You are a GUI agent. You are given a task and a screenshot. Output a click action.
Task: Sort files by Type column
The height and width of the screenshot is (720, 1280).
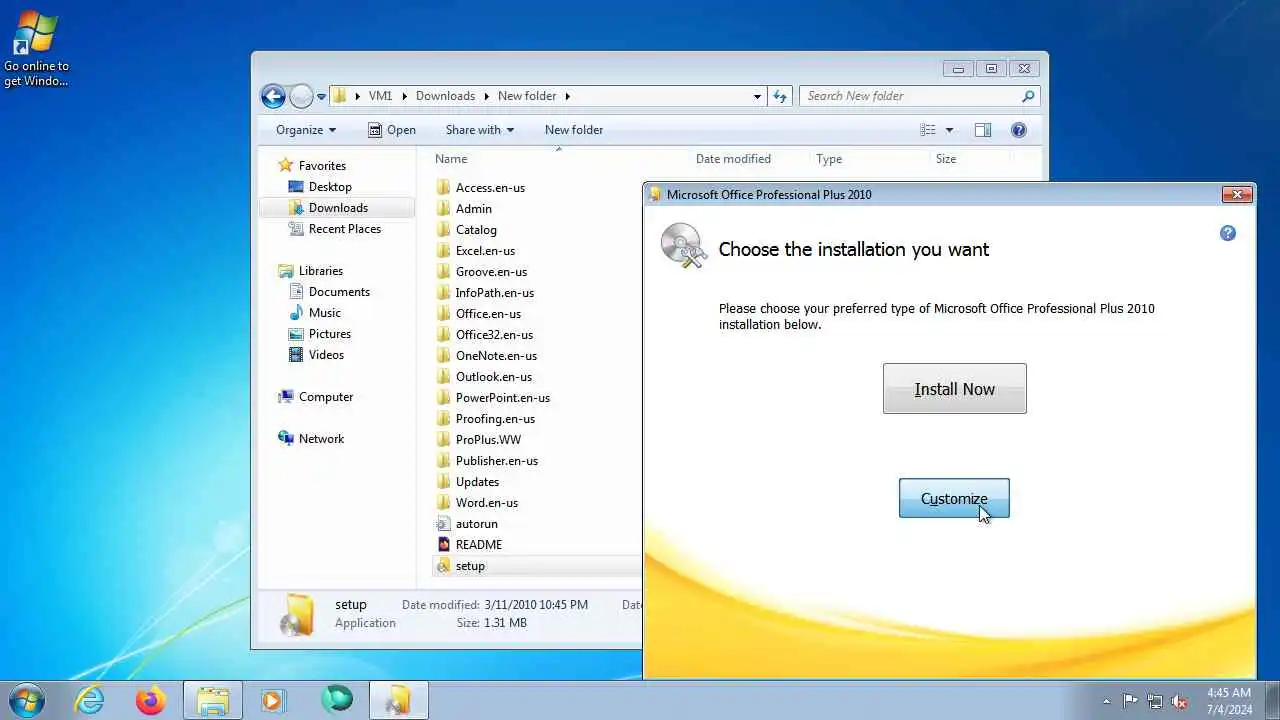(x=829, y=159)
